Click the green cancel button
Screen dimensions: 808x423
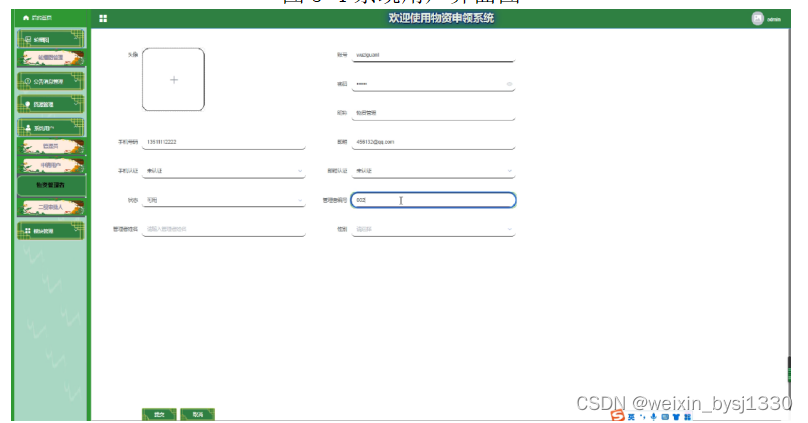click(197, 414)
